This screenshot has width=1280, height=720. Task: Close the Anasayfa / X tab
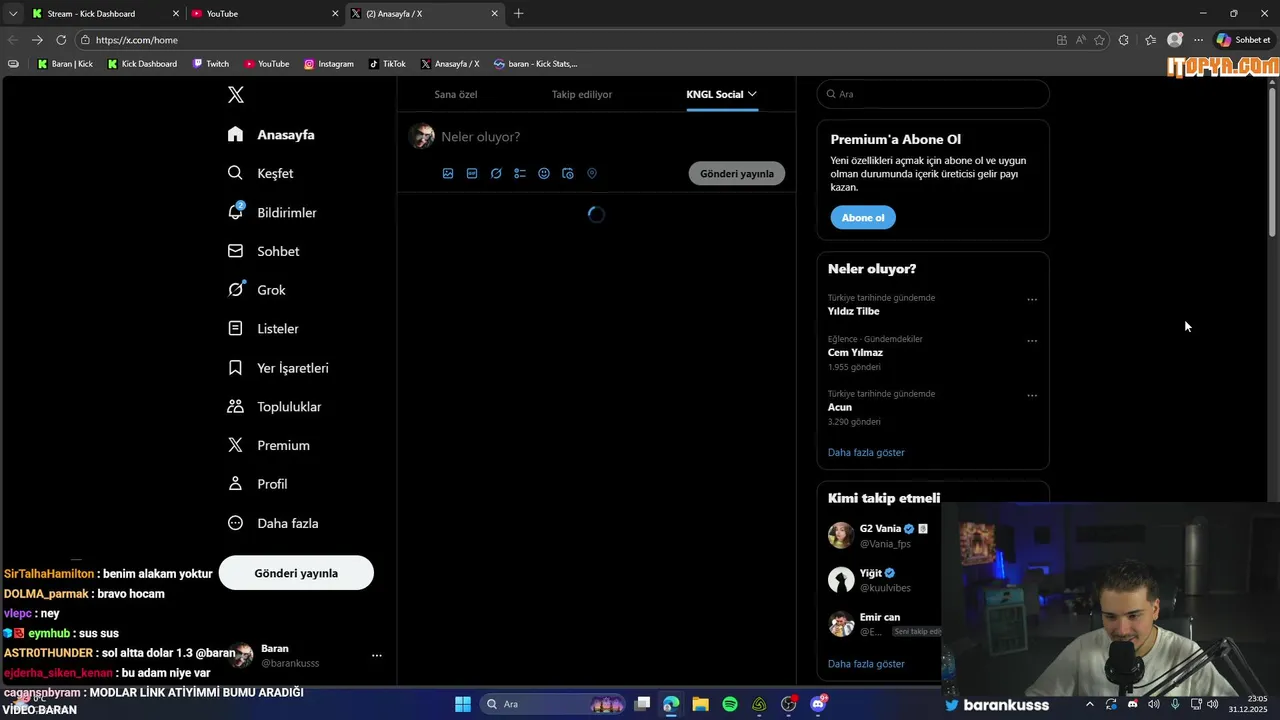pos(494,14)
